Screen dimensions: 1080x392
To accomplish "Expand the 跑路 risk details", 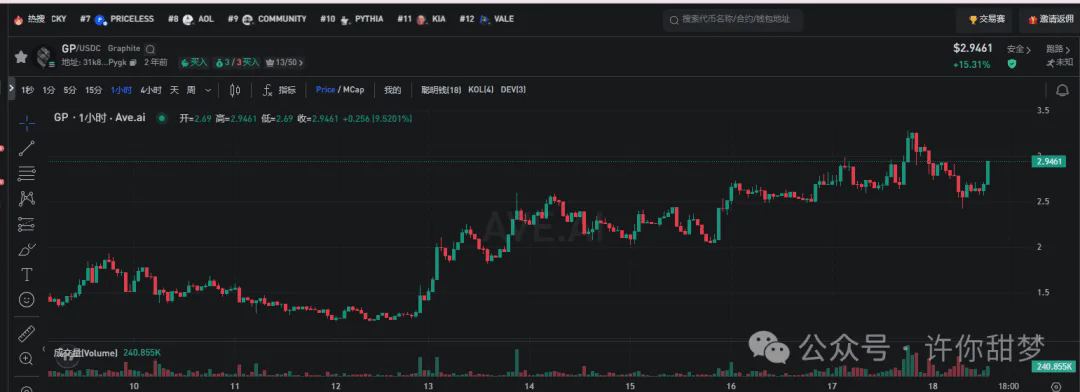I will coord(1059,49).
